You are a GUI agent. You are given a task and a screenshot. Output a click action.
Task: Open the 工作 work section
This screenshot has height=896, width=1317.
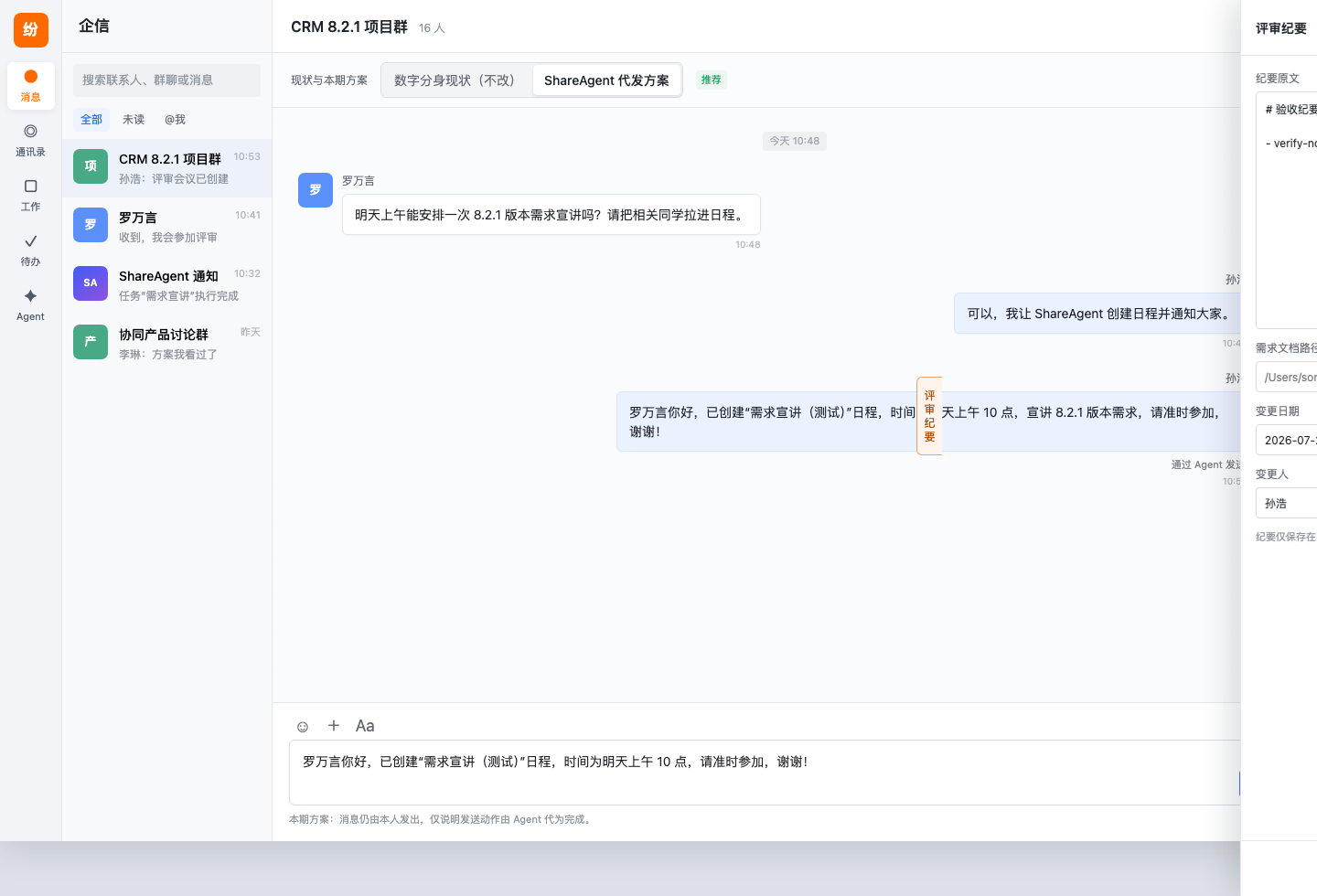pos(31,196)
